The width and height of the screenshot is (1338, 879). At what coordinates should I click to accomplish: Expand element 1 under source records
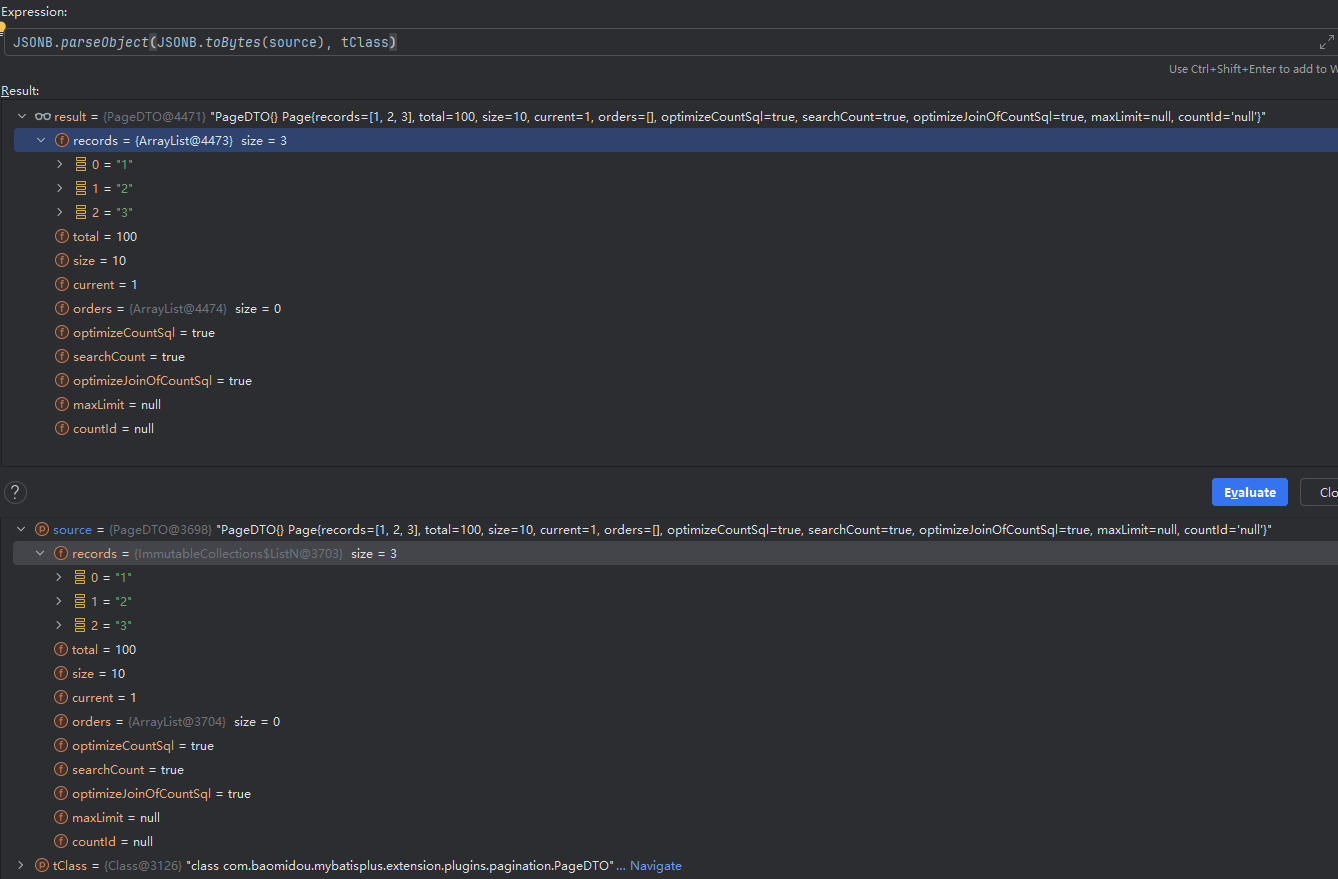click(x=59, y=602)
